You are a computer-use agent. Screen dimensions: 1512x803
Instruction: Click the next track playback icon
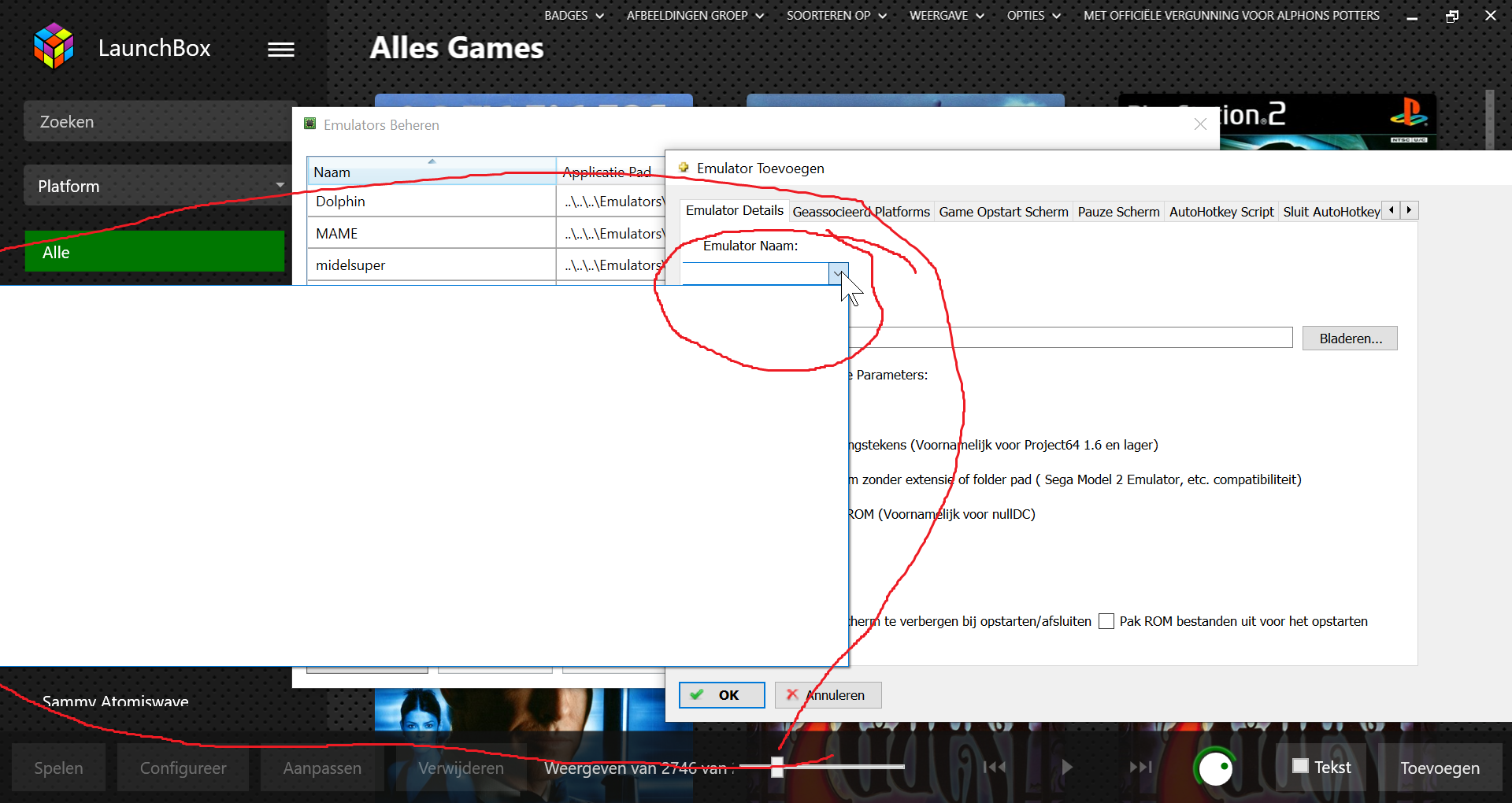tap(1140, 767)
